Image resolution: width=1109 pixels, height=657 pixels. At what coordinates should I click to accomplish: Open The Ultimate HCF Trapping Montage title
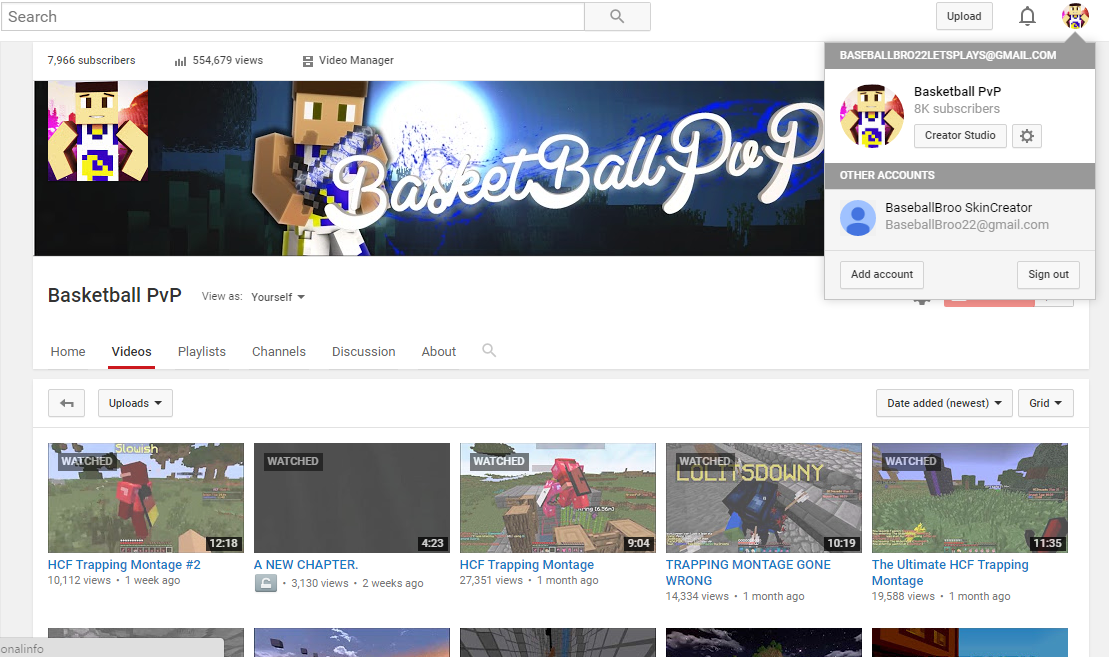tap(950, 572)
